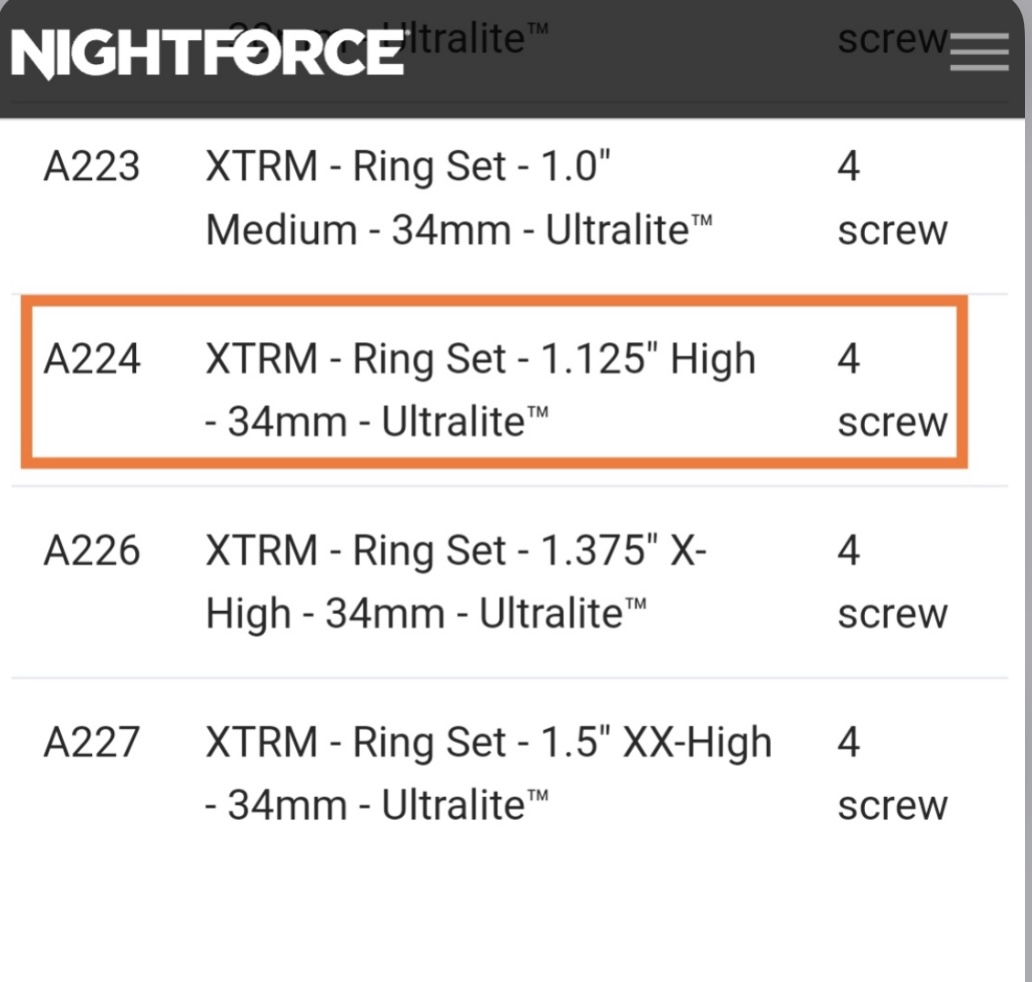The width and height of the screenshot is (1032, 982).
Task: Click the 1.375" X-High ring set description
Action: click(456, 583)
